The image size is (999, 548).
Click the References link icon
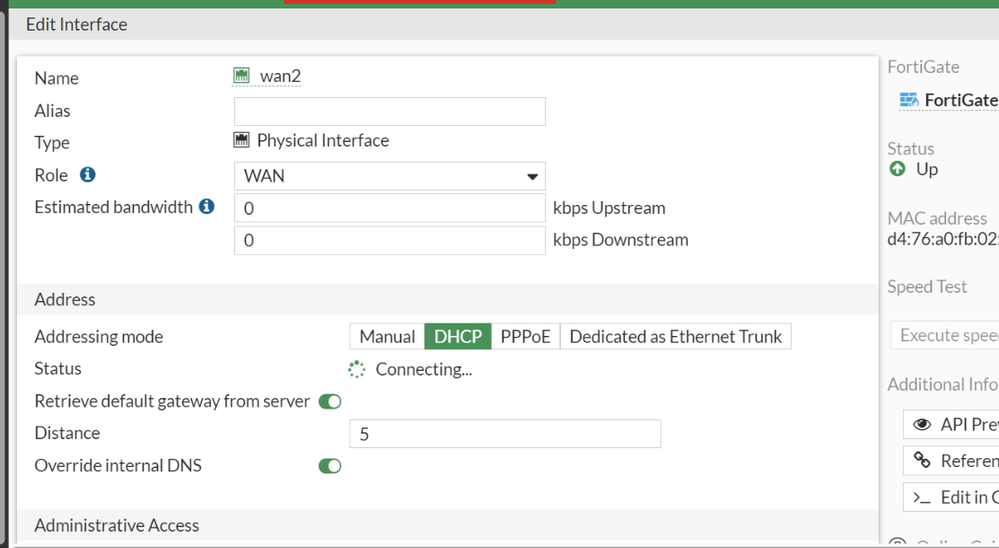point(923,460)
